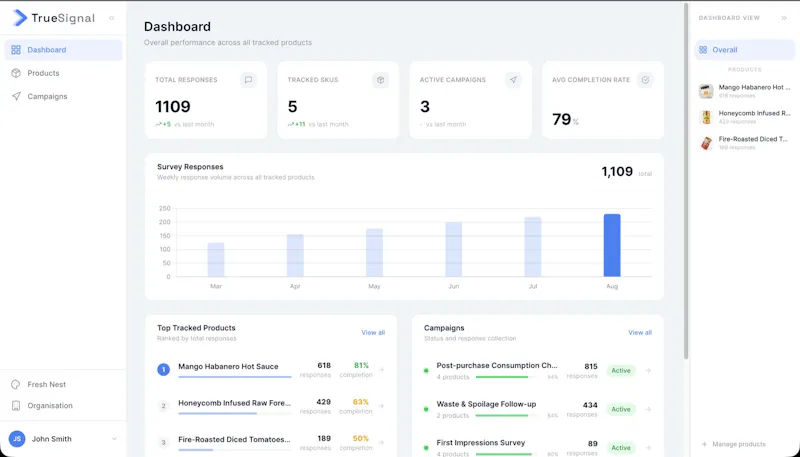The height and width of the screenshot is (457, 800).
Task: Click the 1,109 total in Survey Responses
Action: (x=617, y=172)
